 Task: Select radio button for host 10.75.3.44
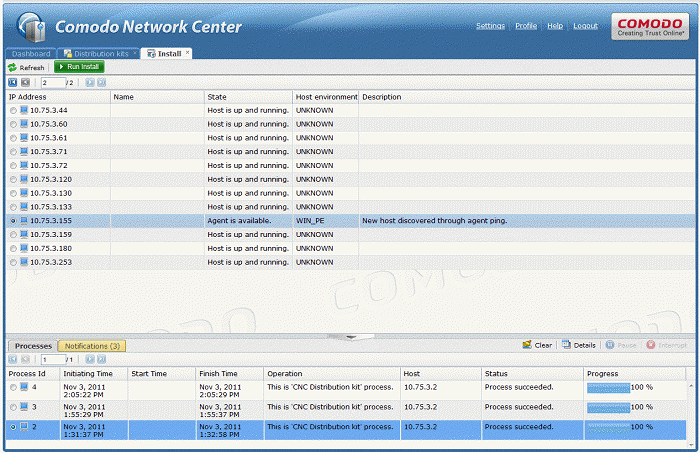tap(13, 111)
